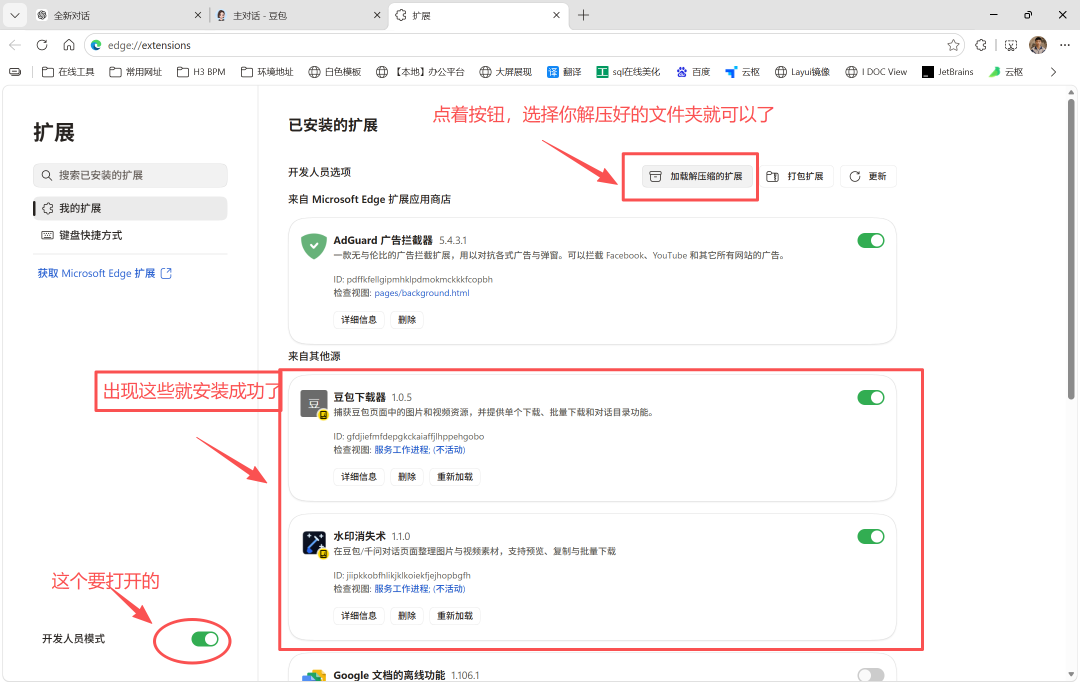Go back with the back arrow
1080x684 pixels.
pos(15,45)
